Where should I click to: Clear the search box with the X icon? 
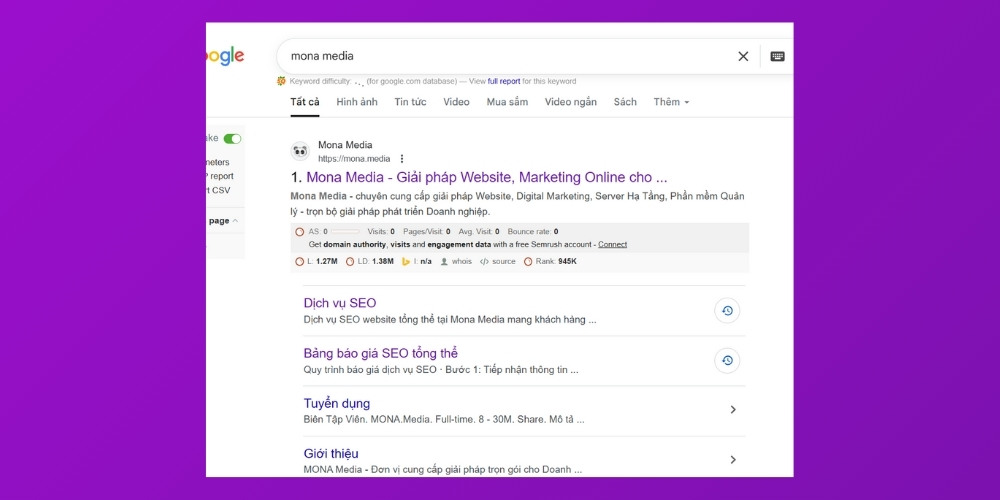pyautogui.click(x=743, y=56)
